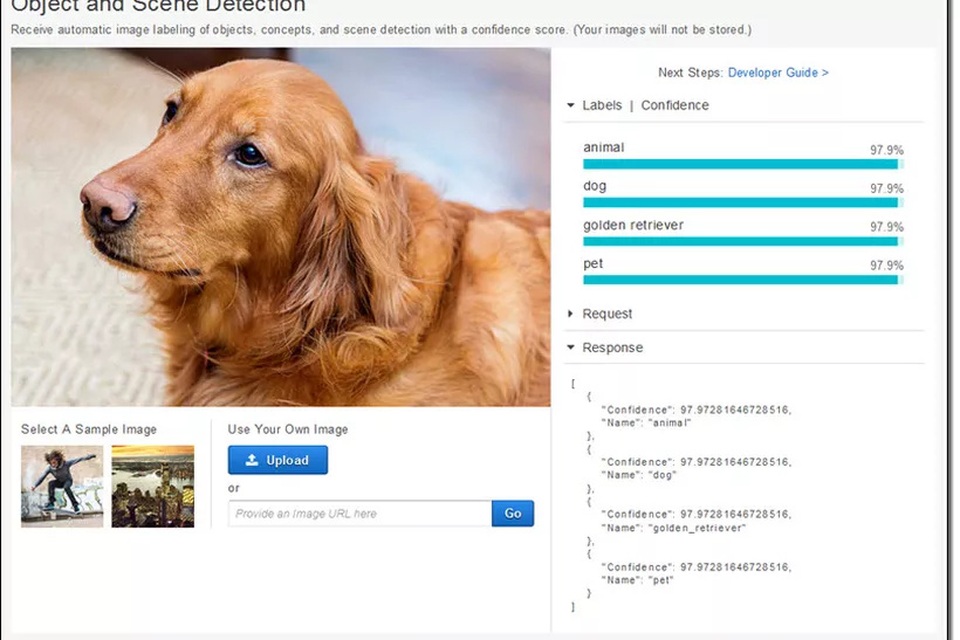This screenshot has width=960, height=640.
Task: Expand the Request section
Action: tap(570, 313)
